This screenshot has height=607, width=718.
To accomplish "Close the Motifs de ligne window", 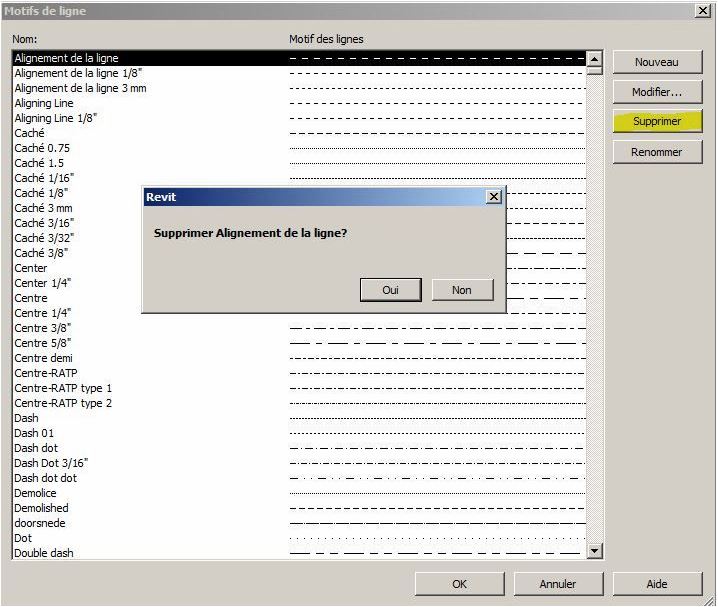I will pyautogui.click(x=702, y=10).
